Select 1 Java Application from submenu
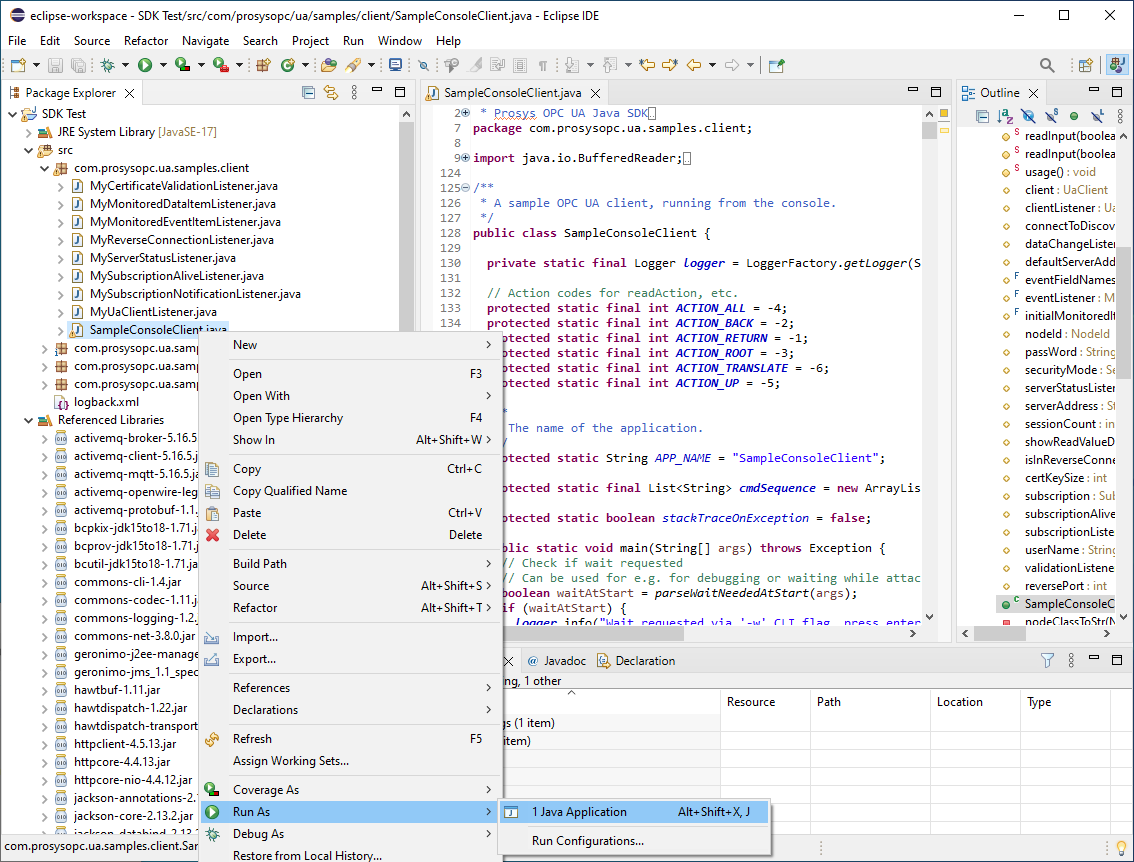The image size is (1134, 862). click(579, 812)
